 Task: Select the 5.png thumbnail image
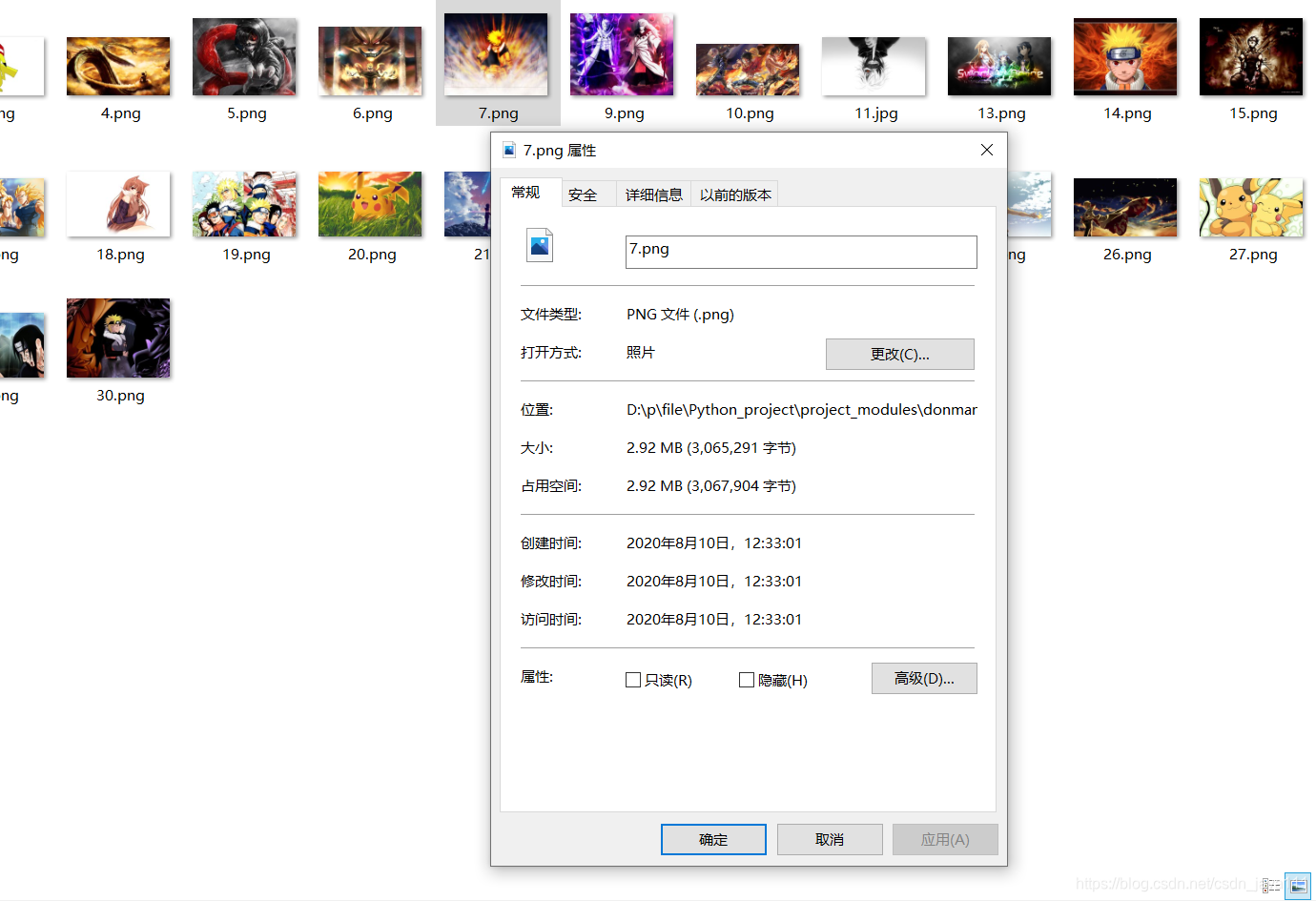(244, 57)
